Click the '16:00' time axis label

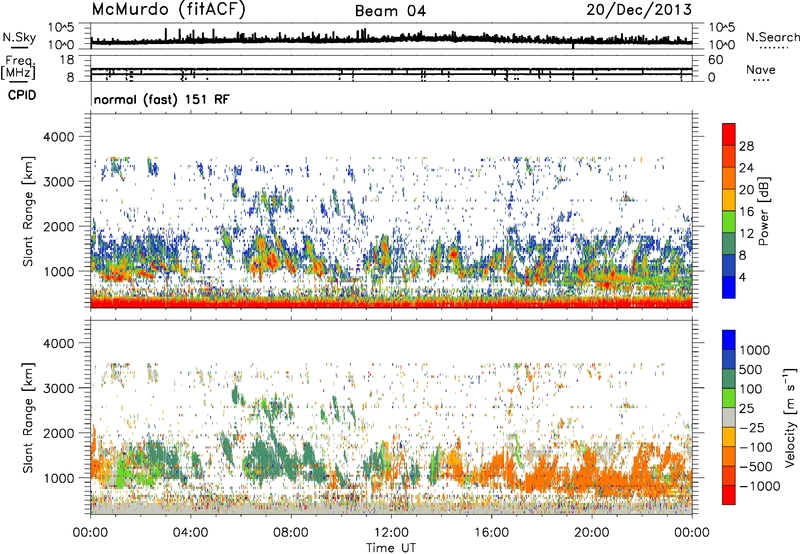point(491,533)
